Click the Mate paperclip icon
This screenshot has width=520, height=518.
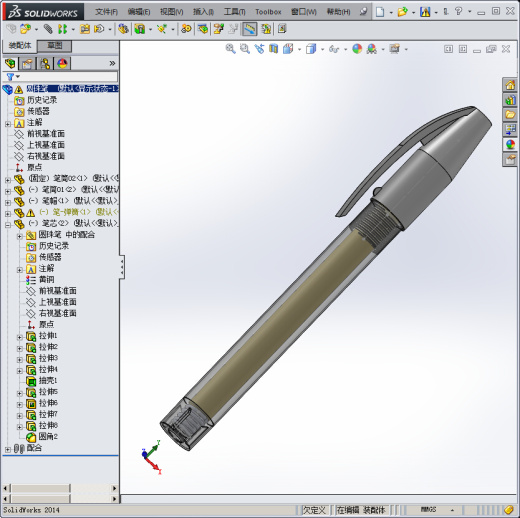coord(48,29)
